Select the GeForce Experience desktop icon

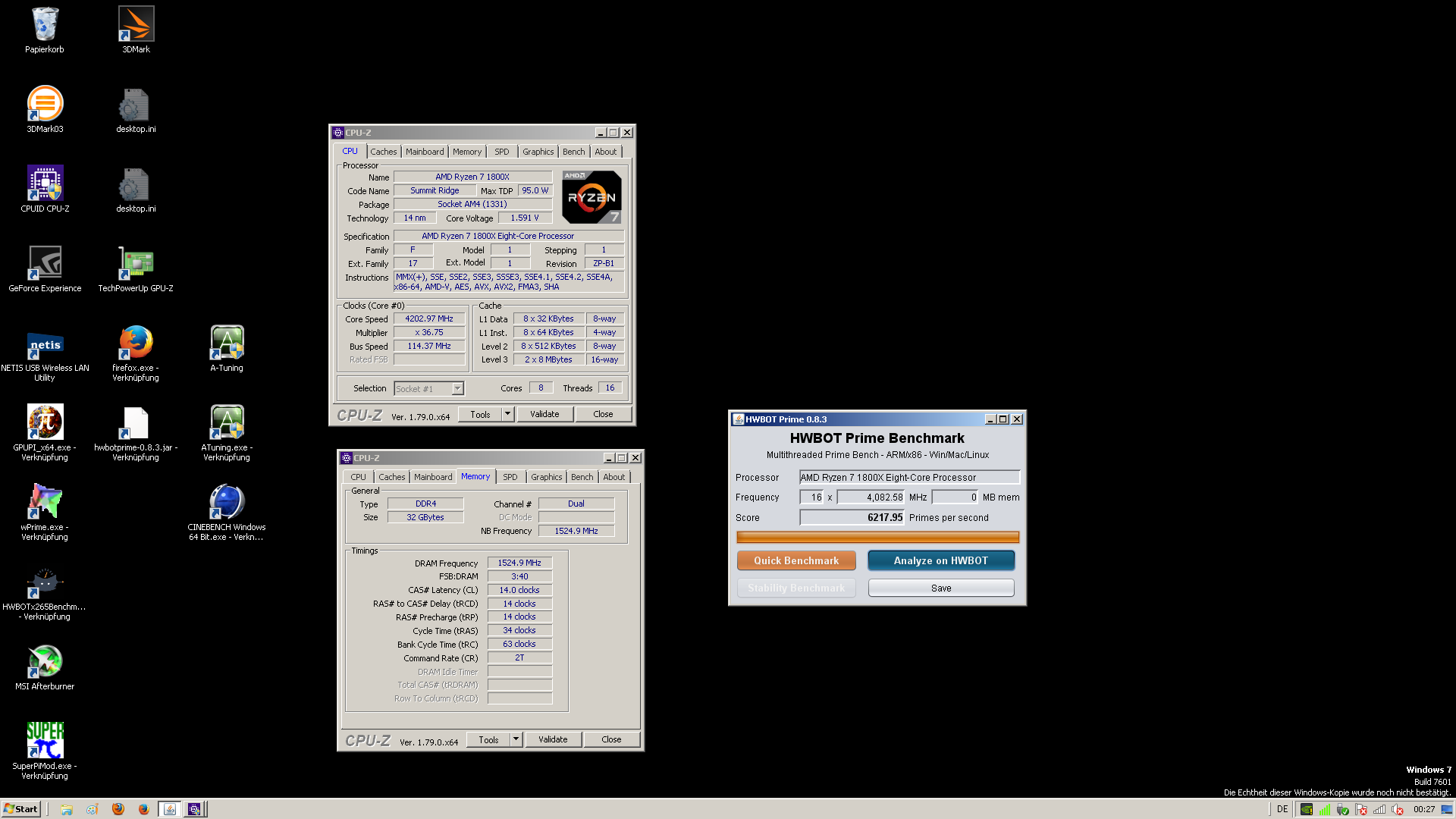(45, 269)
